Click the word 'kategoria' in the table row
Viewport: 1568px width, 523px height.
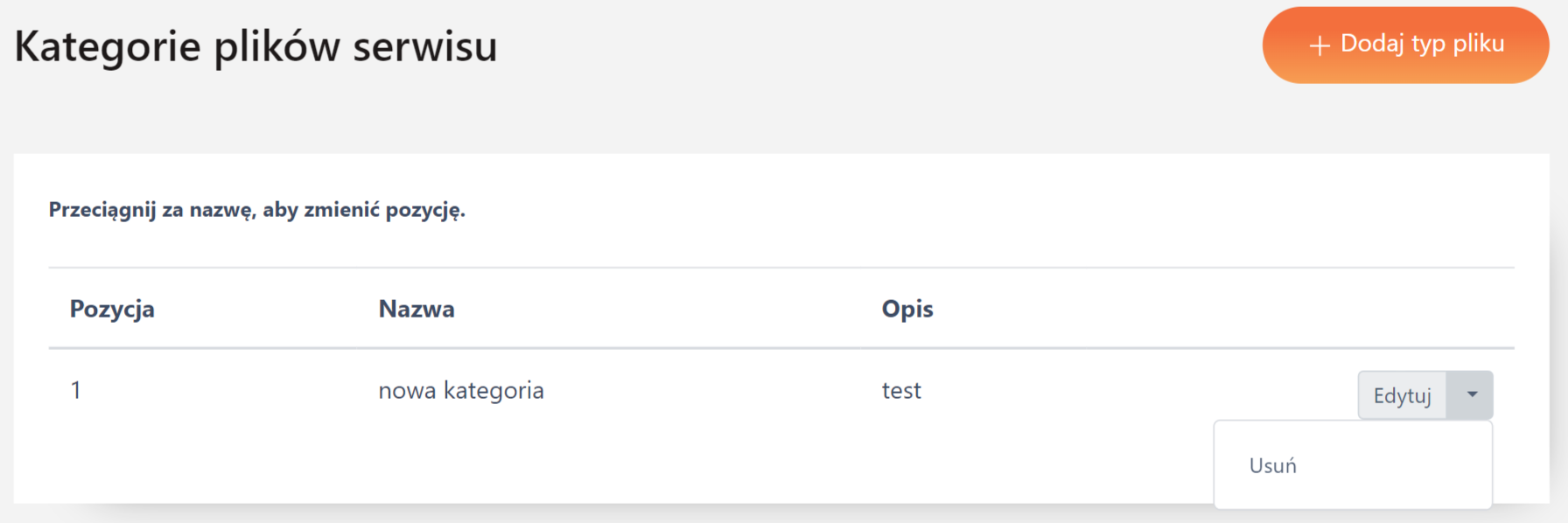coord(493,390)
